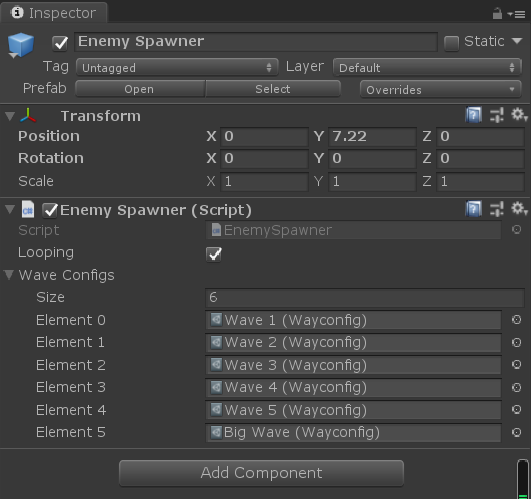Click the Inspector tab info icon
This screenshot has width=531, height=499.
17,13
